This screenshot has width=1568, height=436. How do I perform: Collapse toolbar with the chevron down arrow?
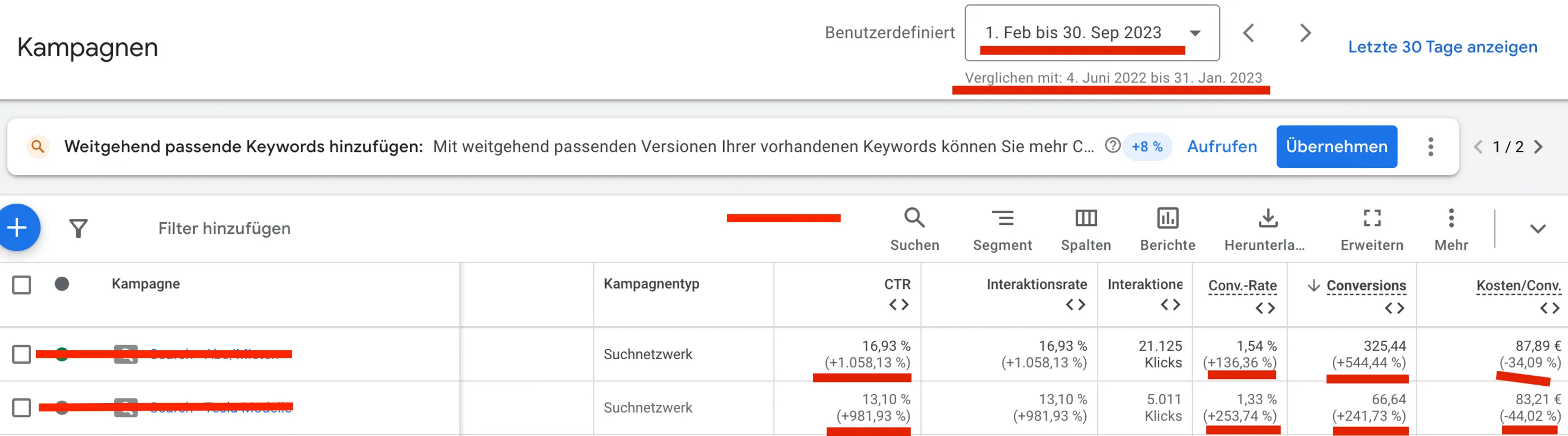(x=1538, y=229)
